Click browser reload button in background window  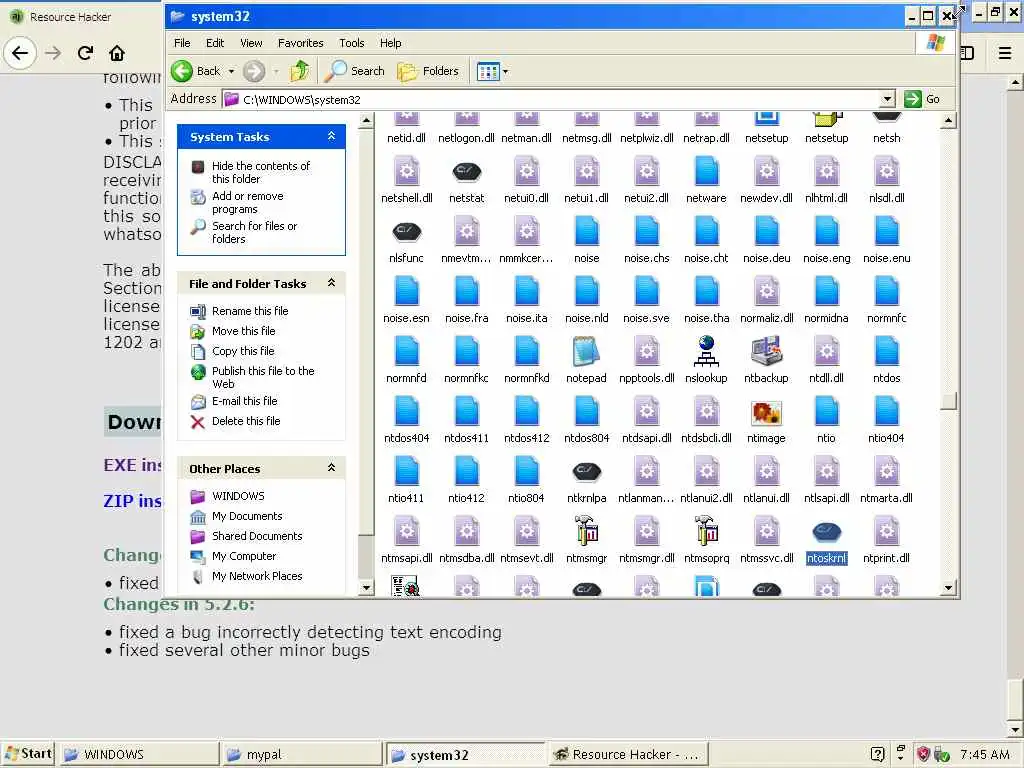[x=85, y=53]
